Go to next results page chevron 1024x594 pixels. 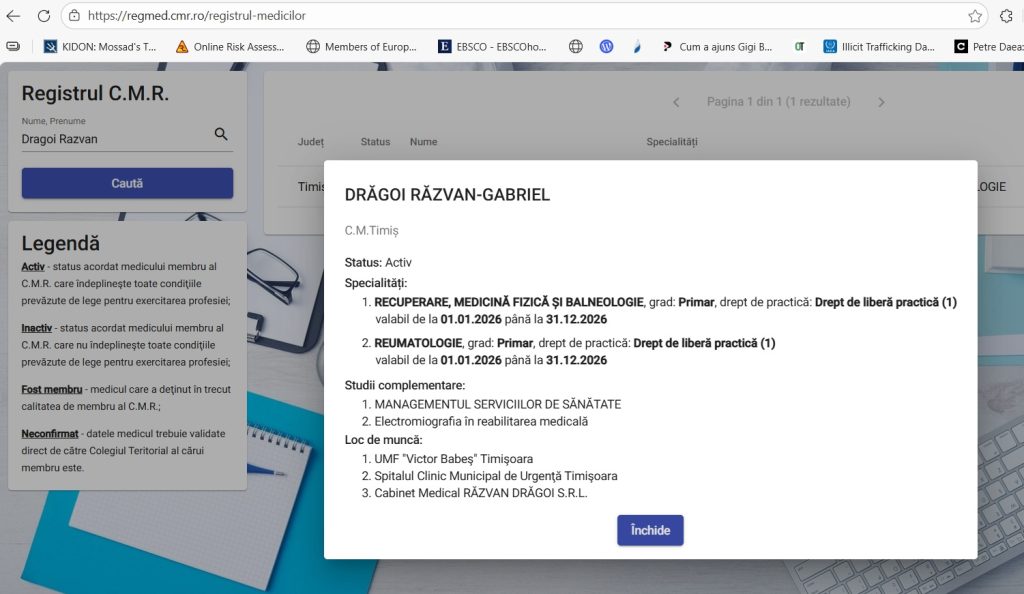point(881,102)
